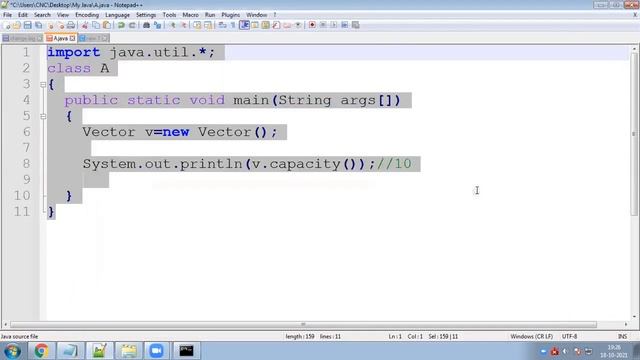
Task: Switch to the new 1 tab
Action: pos(93,38)
